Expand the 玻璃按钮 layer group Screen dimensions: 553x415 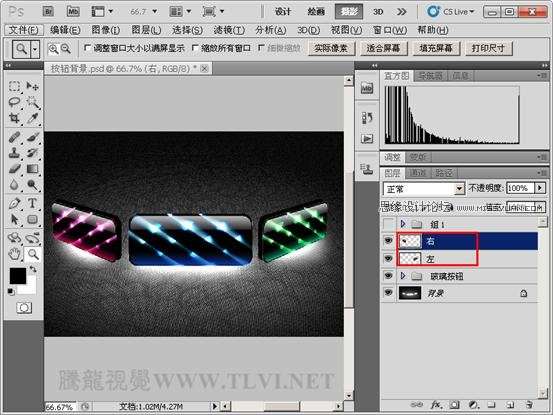coord(403,276)
